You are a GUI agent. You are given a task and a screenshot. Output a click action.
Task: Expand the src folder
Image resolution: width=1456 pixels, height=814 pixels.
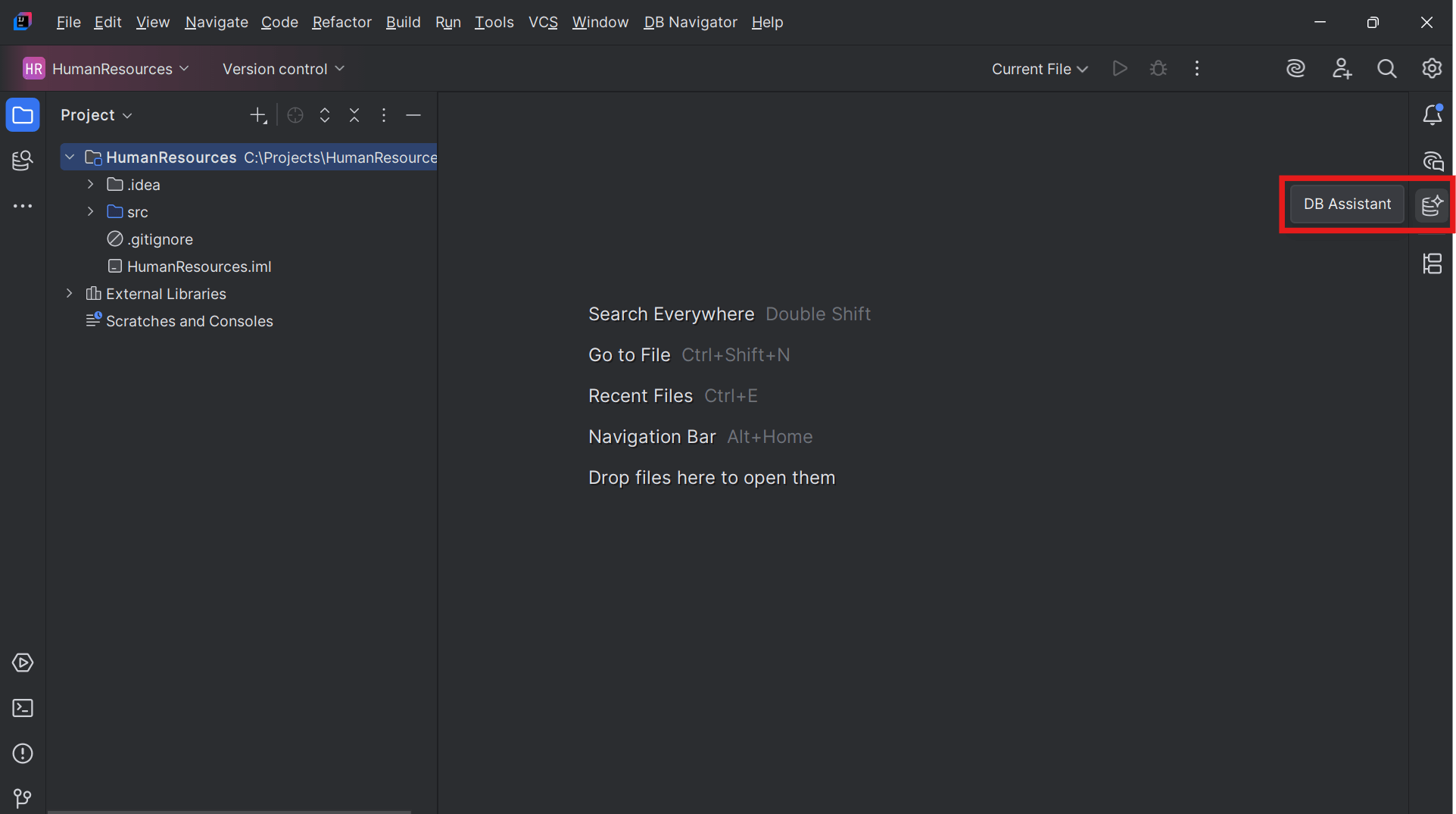(x=89, y=211)
